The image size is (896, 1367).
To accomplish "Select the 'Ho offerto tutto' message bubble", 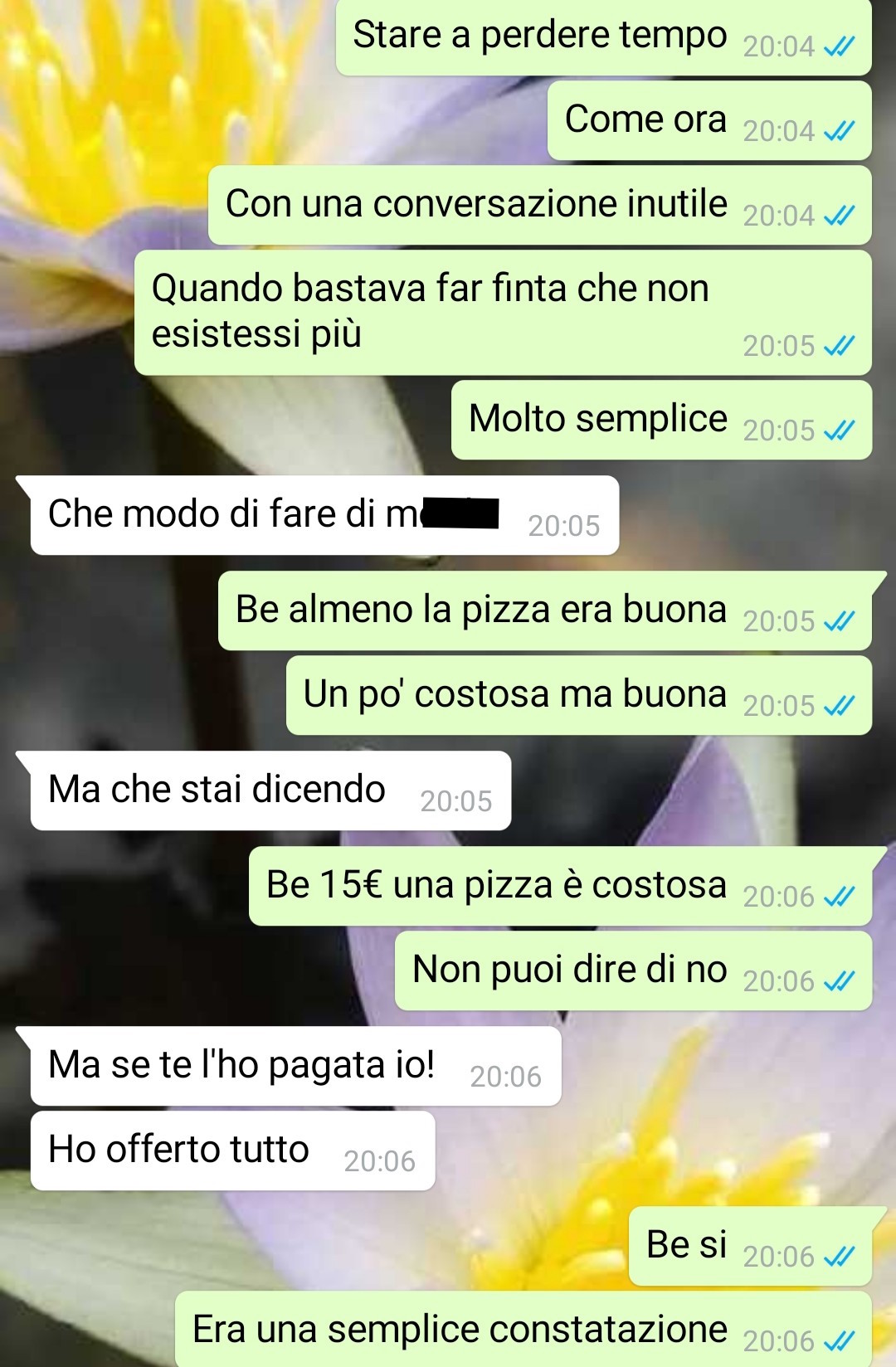I will tap(232, 1151).
